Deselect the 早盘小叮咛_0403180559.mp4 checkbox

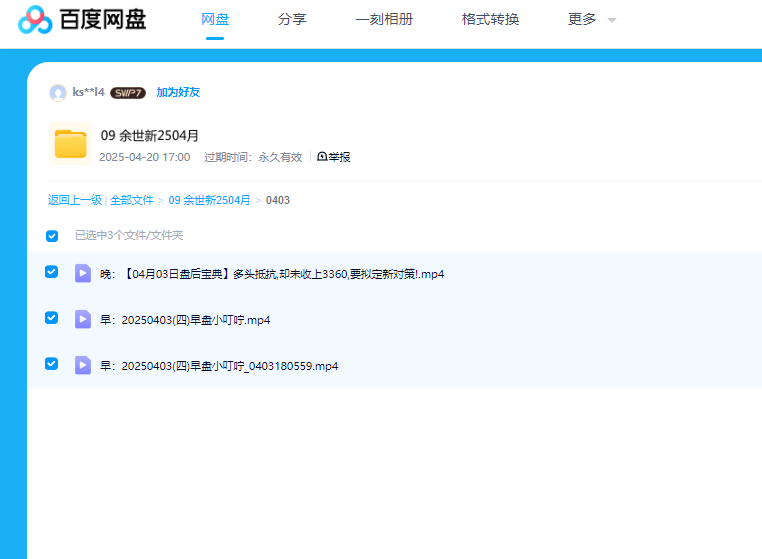(52, 364)
